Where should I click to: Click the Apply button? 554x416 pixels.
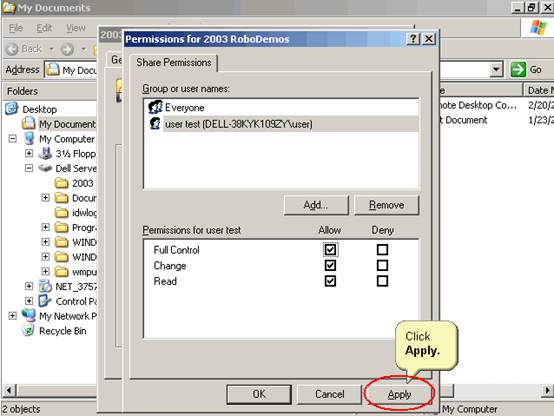[x=399, y=394]
